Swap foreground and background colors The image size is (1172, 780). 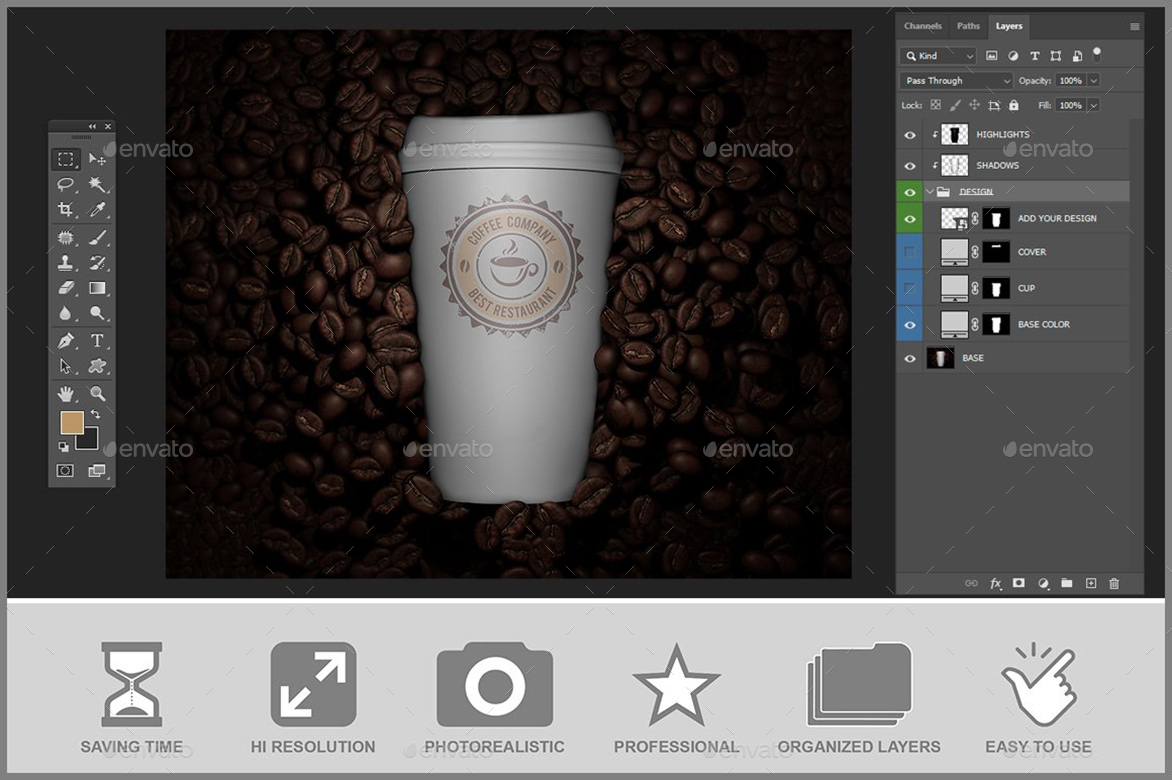[96, 414]
